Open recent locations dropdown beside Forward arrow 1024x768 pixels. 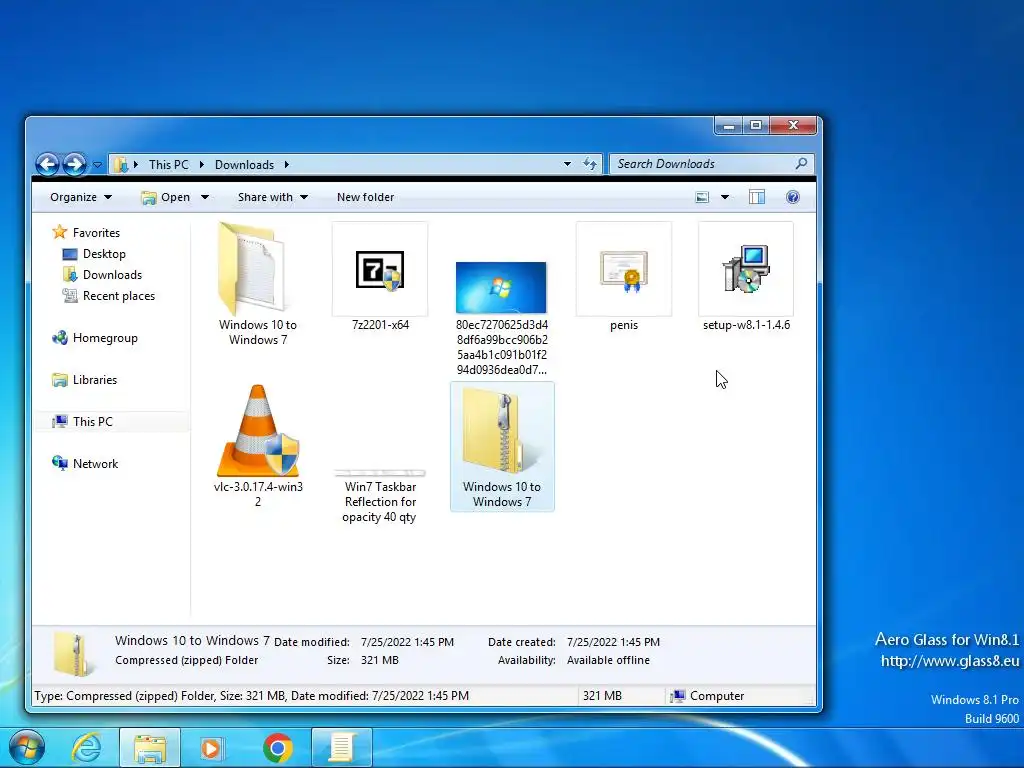[97, 165]
